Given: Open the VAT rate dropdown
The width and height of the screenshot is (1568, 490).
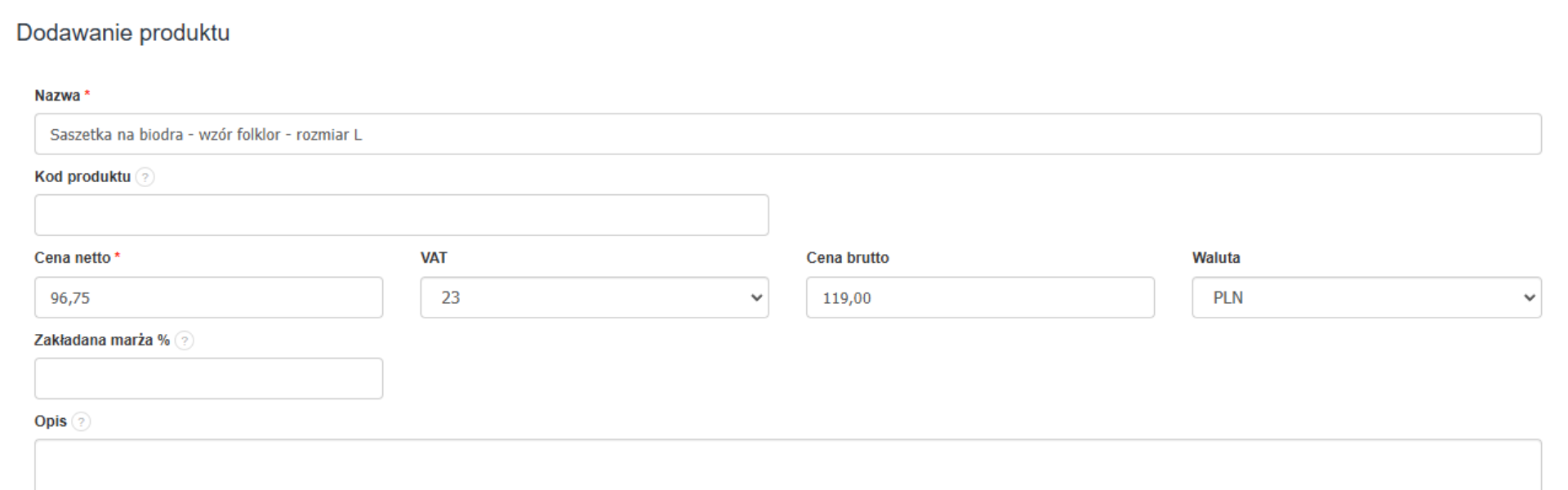Looking at the screenshot, I should [594, 297].
